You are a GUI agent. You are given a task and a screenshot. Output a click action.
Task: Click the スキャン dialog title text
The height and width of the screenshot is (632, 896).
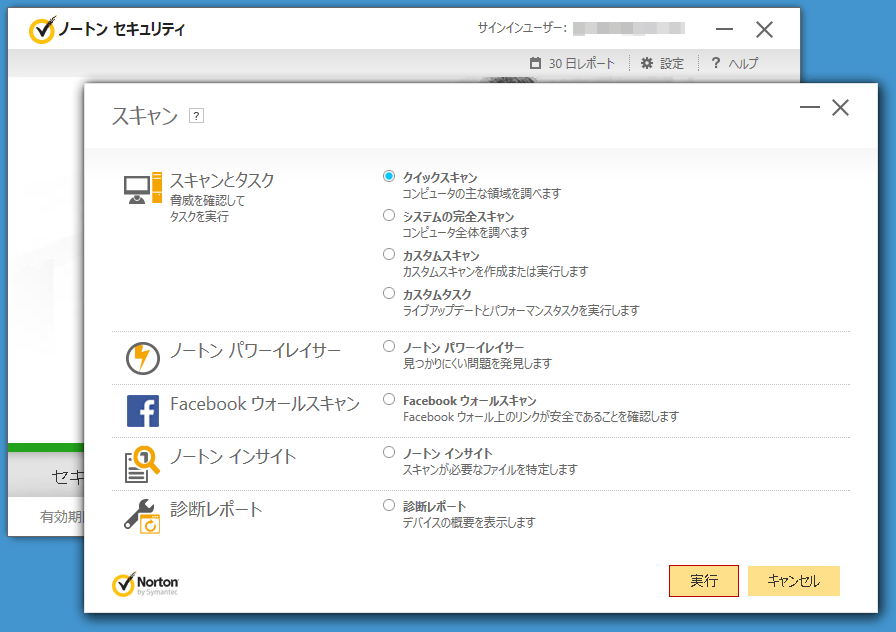coord(145,116)
